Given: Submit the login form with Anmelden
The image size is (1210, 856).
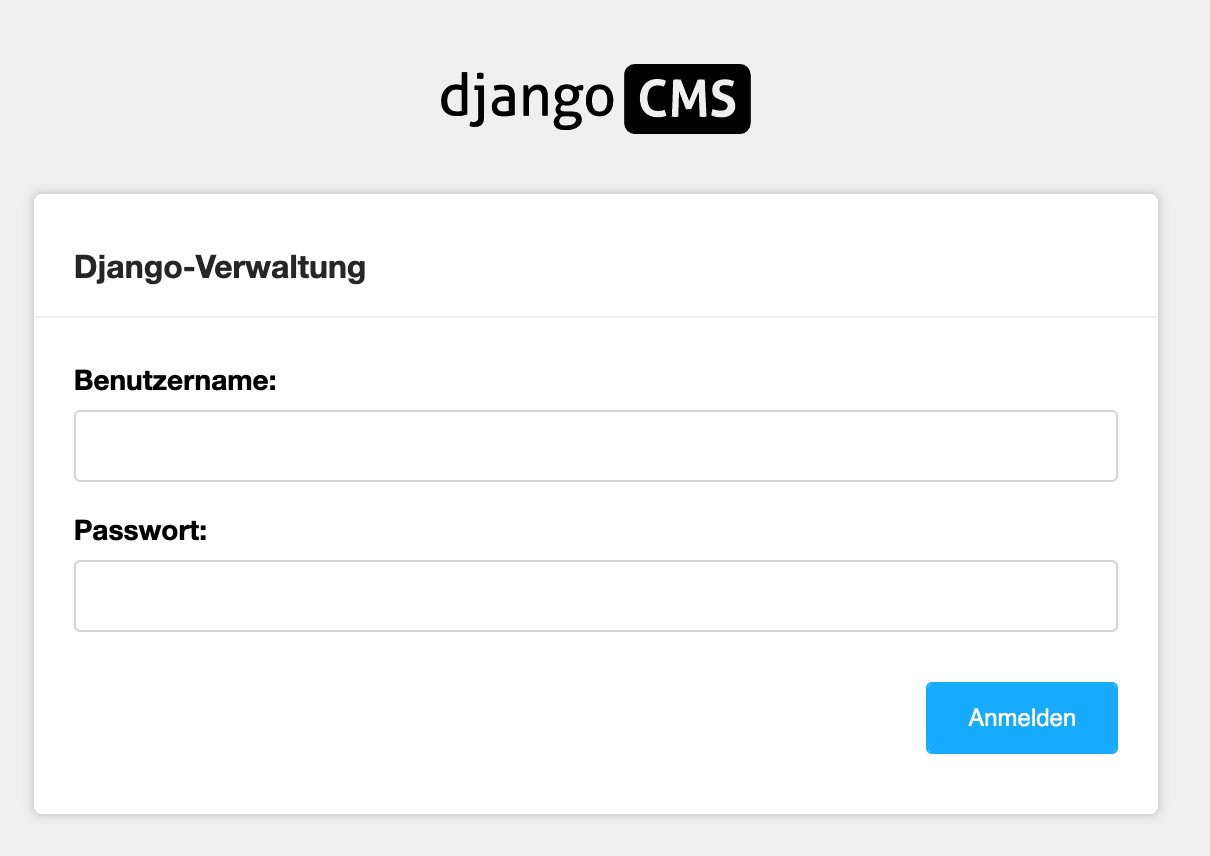Looking at the screenshot, I should (x=1022, y=718).
